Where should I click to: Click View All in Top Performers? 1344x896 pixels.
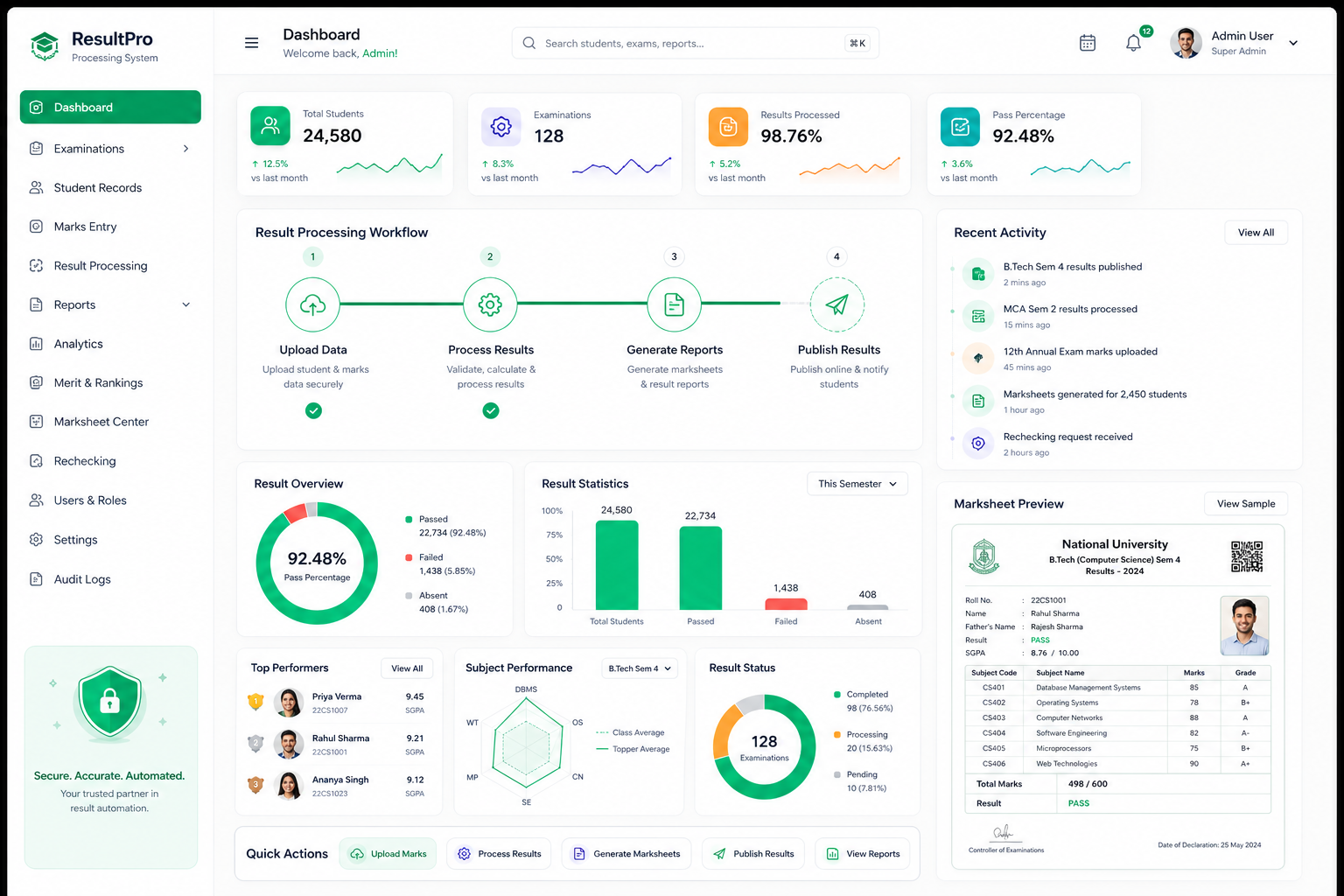coord(407,668)
